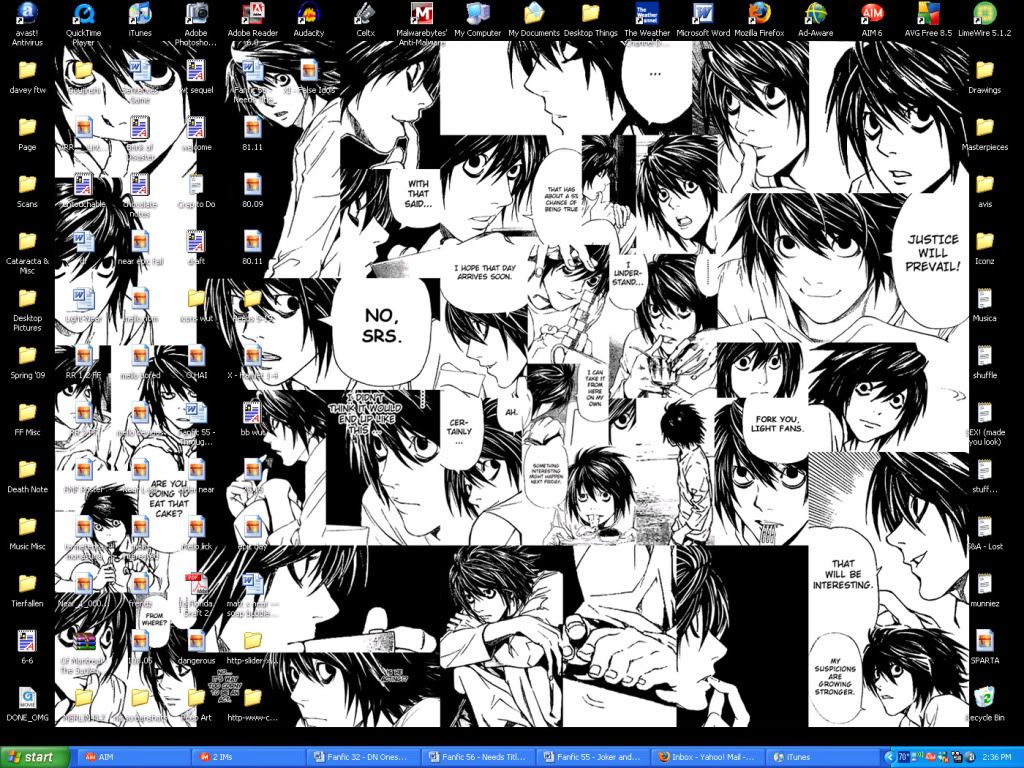Select the Deep Art folder
This screenshot has height=768, width=1024.
pyautogui.click(x=196, y=703)
